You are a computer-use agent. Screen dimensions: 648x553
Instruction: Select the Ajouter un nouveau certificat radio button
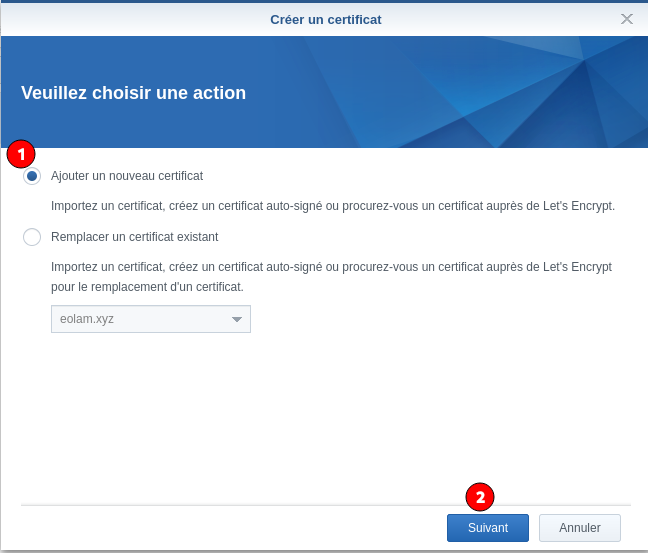click(32, 176)
